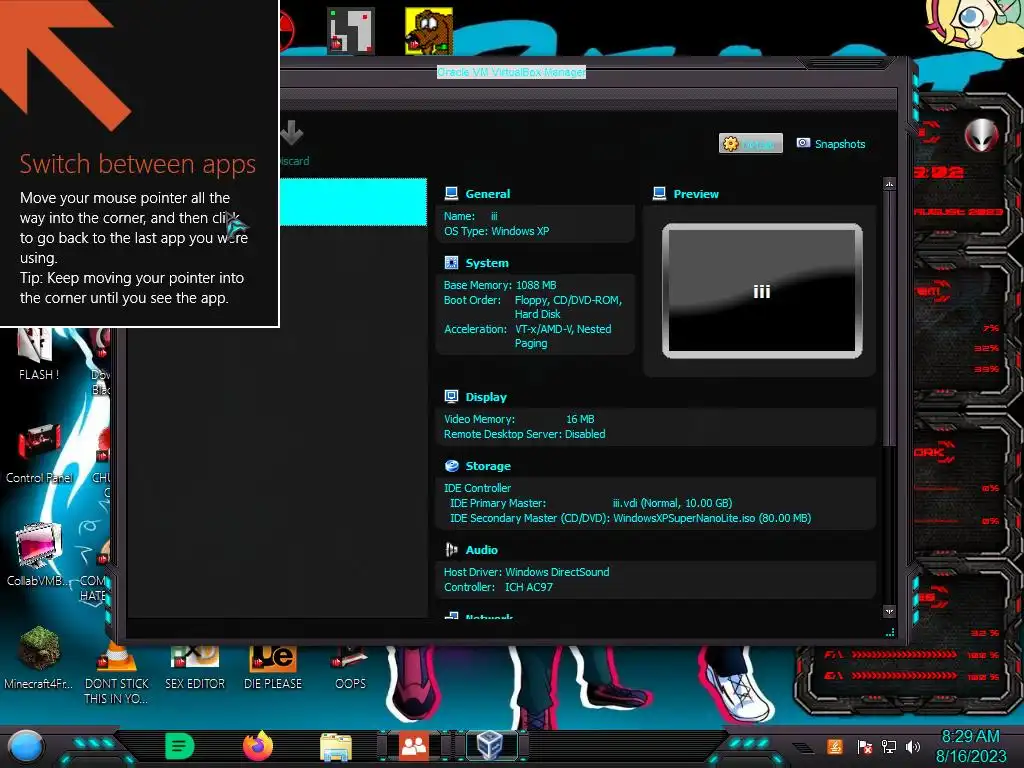Open the FLASH ! desktop icon
The height and width of the screenshot is (768, 1024).
coord(36,345)
